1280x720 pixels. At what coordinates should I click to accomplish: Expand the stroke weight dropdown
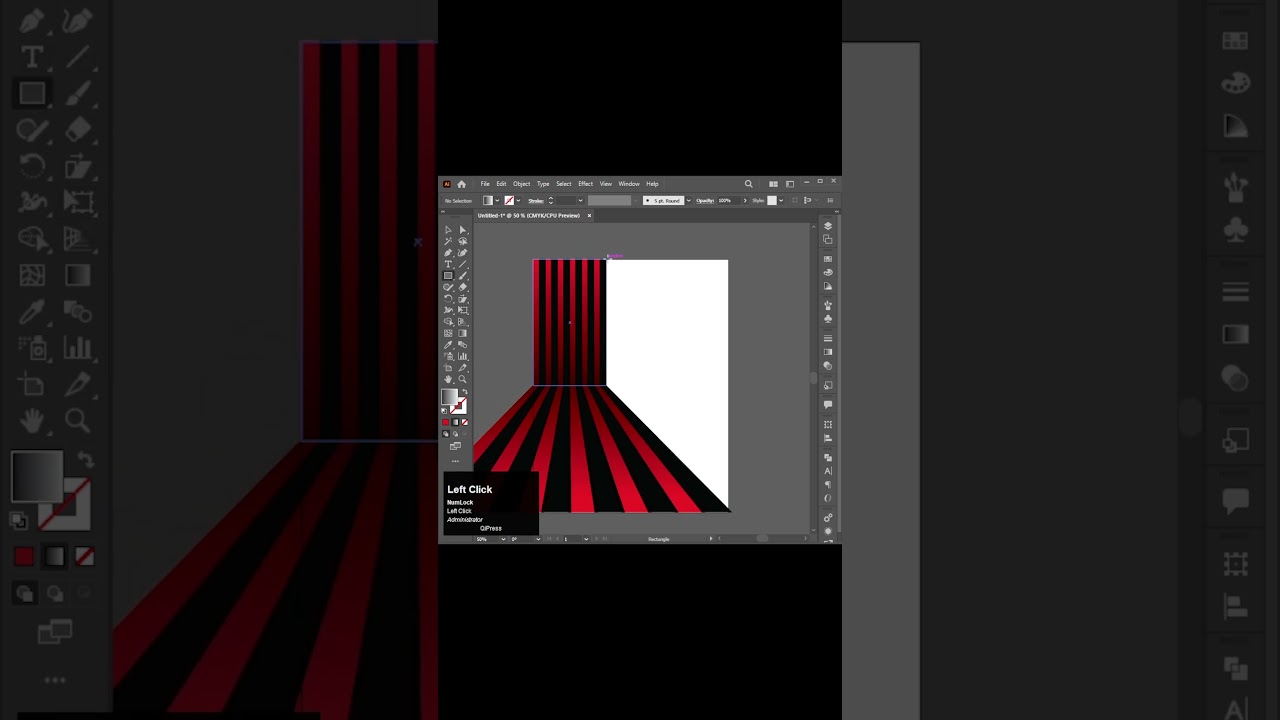coord(581,200)
